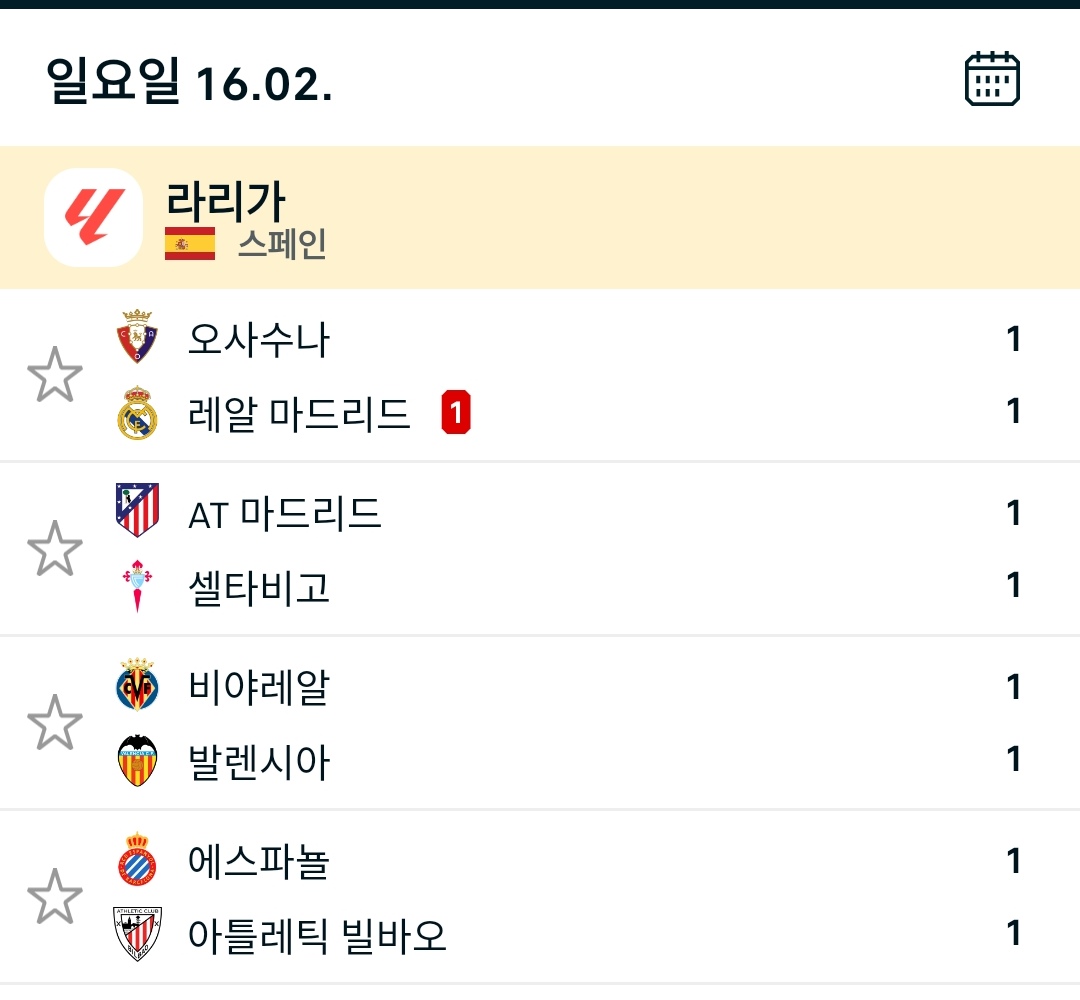Tap the Espanyol club crest
This screenshot has width=1080, height=1000.
(x=137, y=859)
